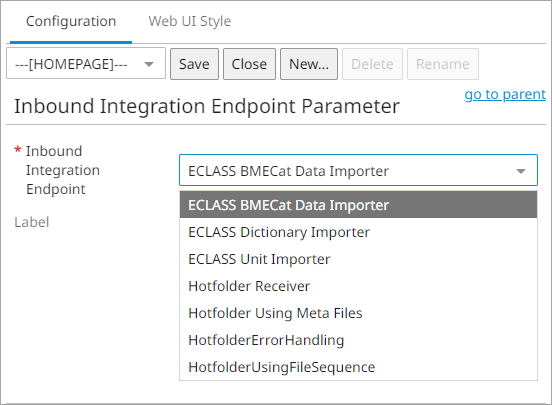Click the Inbound Integration Endpoint combo field
The image size is (552, 405).
click(x=358, y=170)
